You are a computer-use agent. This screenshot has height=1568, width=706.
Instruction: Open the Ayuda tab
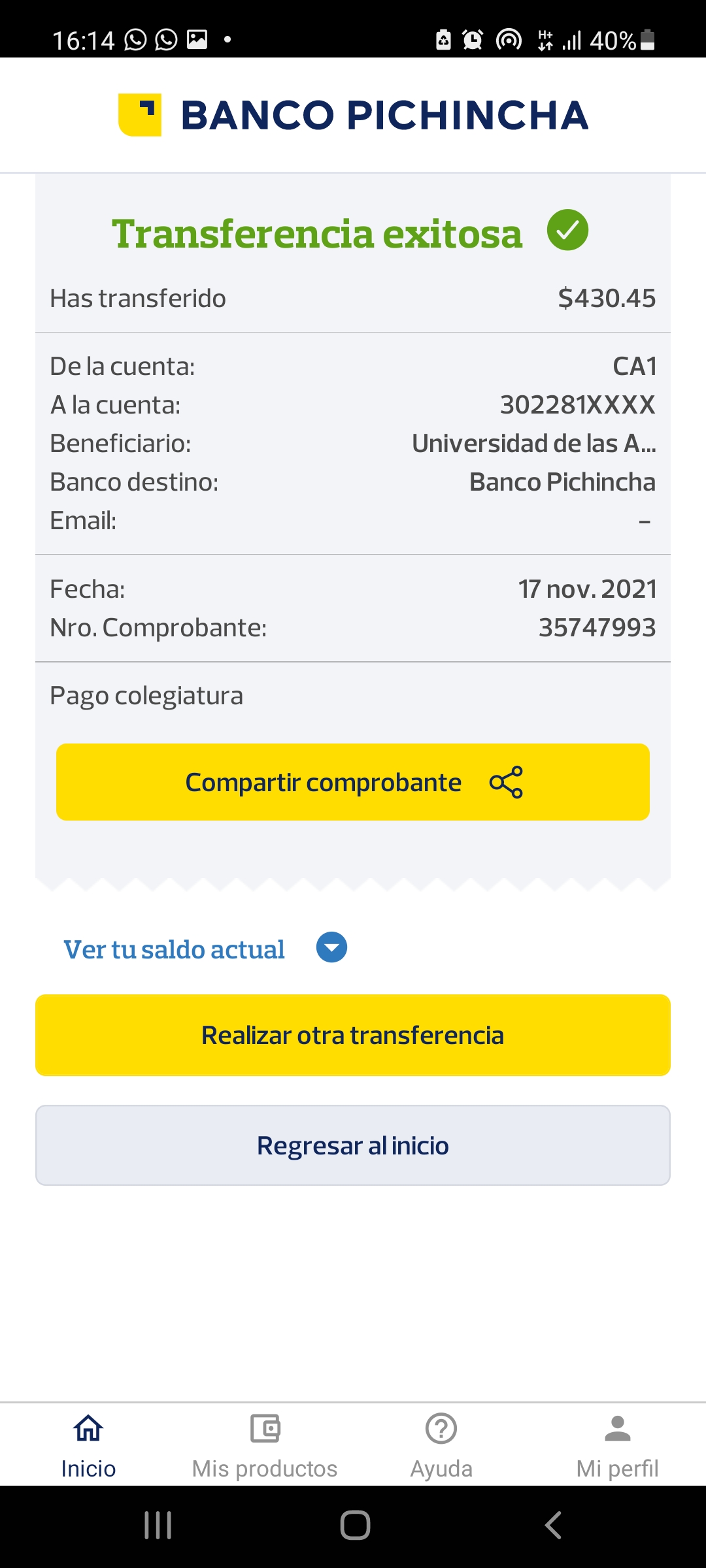(x=441, y=1468)
